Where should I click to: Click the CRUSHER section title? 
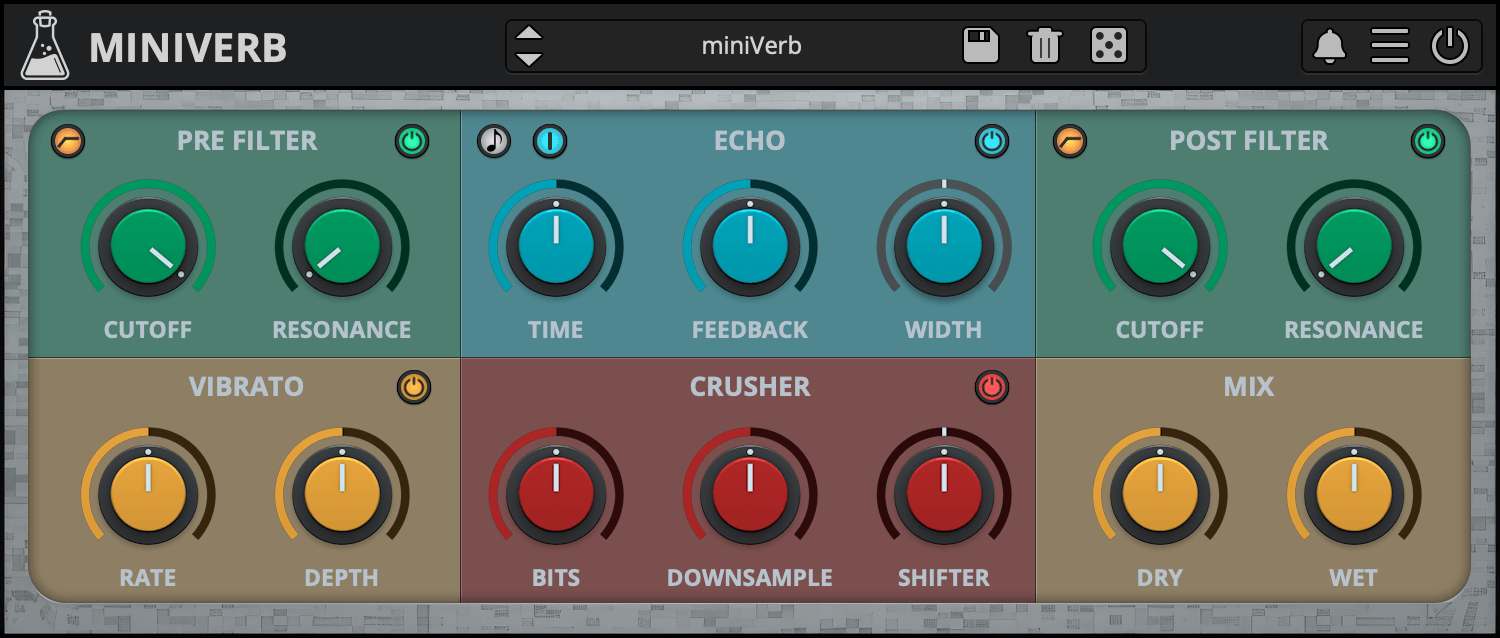coord(750,387)
